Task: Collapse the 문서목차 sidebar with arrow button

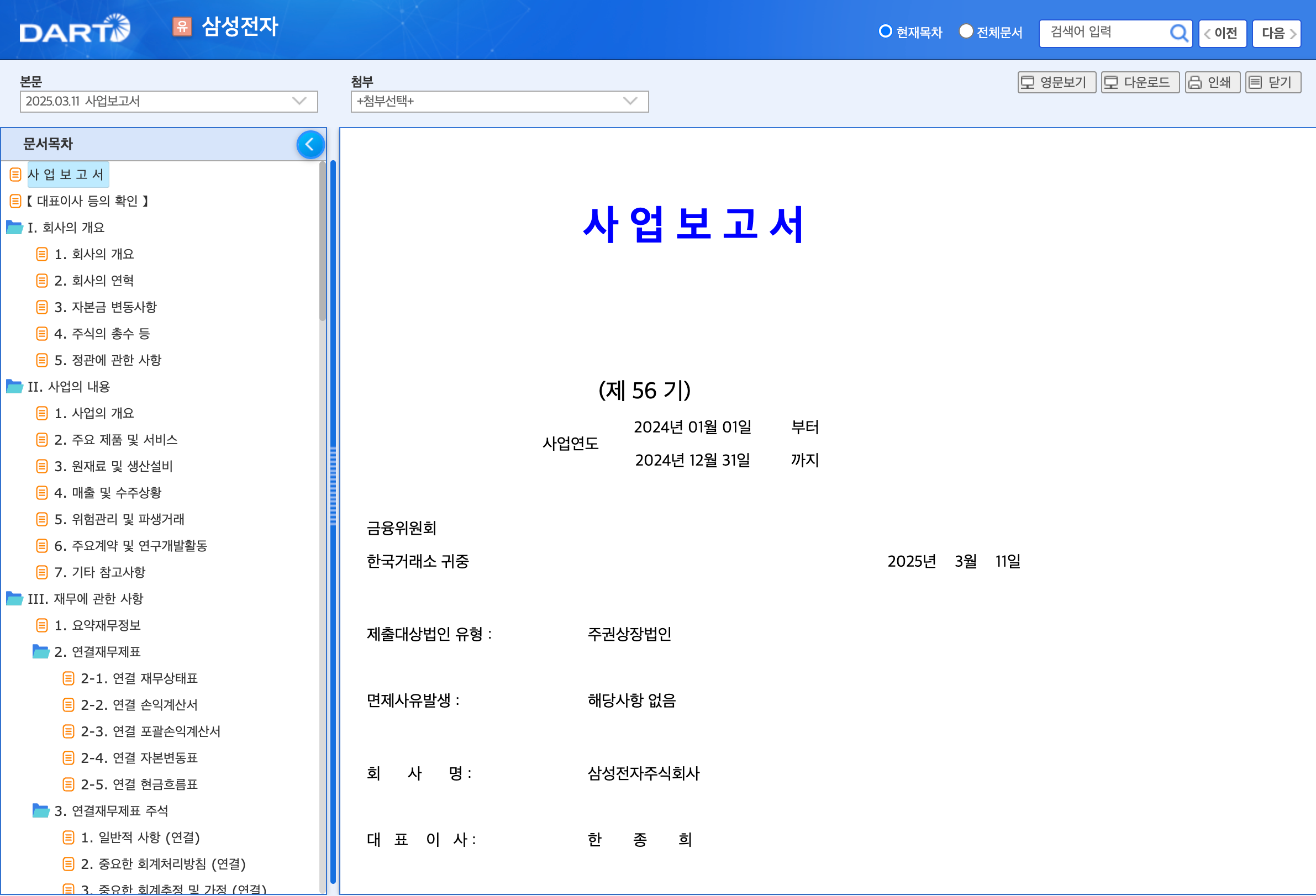Action: point(310,145)
